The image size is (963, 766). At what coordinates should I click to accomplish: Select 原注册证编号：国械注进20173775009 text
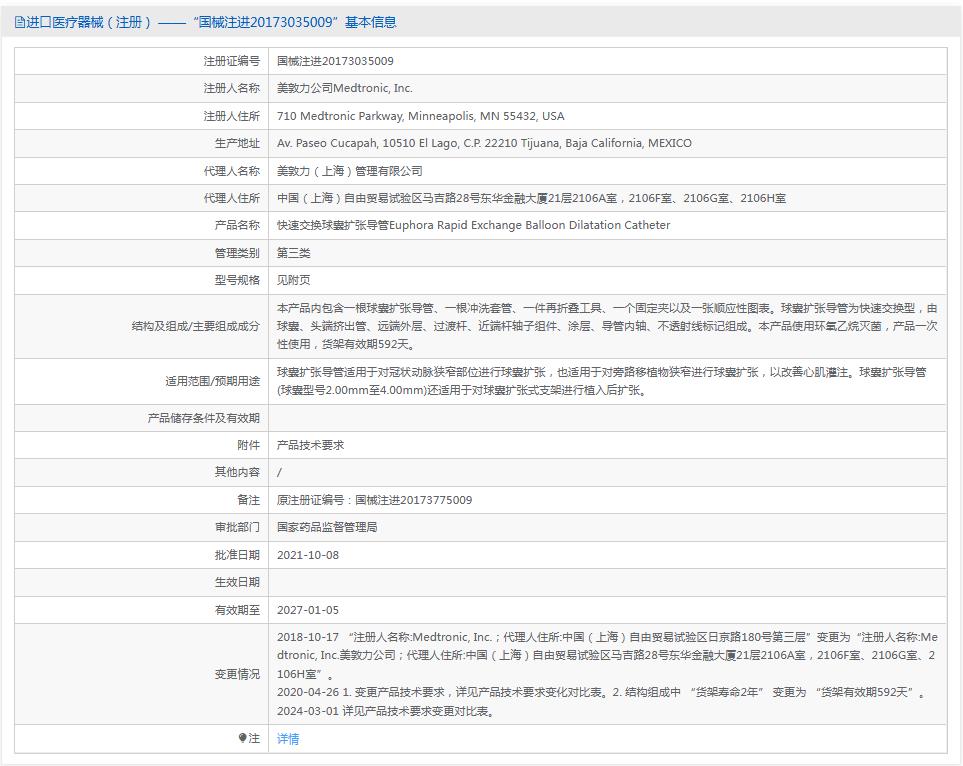click(x=375, y=500)
